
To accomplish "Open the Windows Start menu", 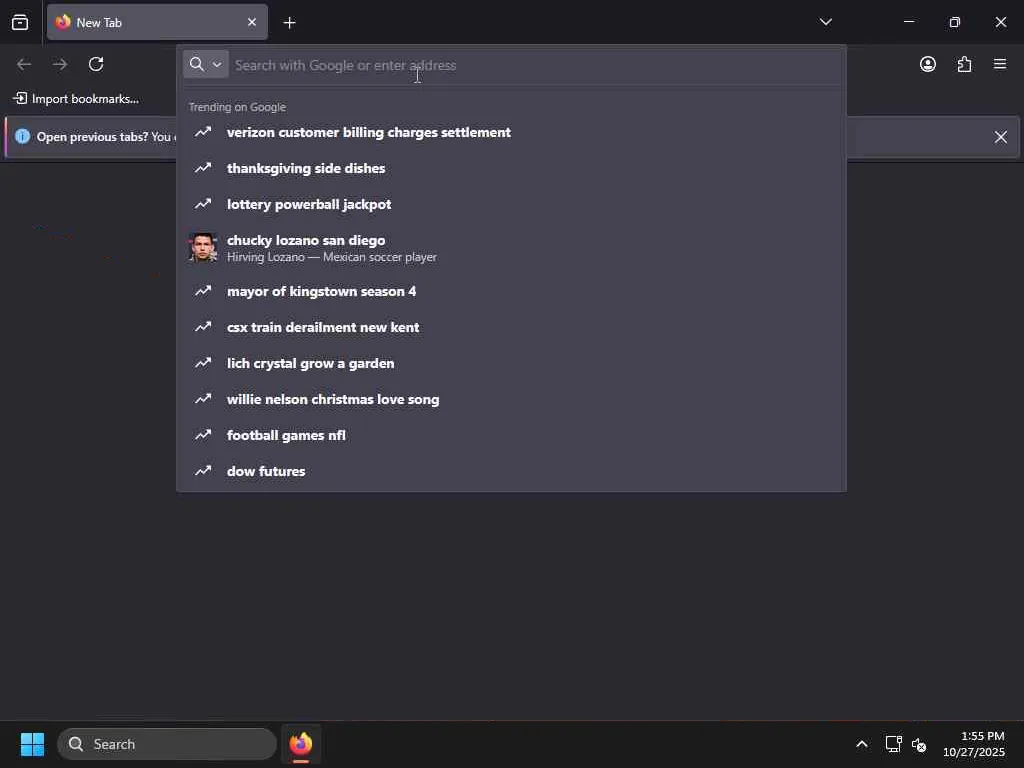I will click(x=32, y=744).
